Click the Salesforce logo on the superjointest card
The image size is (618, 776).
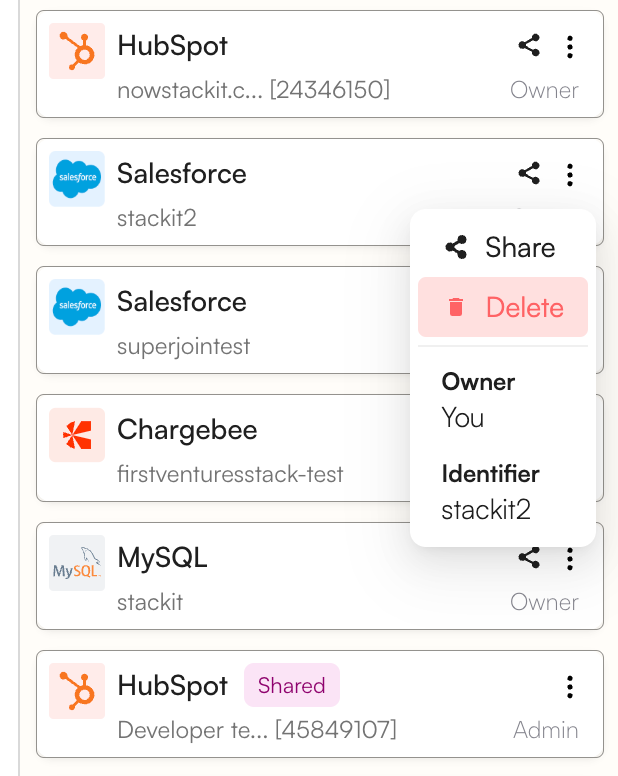click(x=77, y=307)
